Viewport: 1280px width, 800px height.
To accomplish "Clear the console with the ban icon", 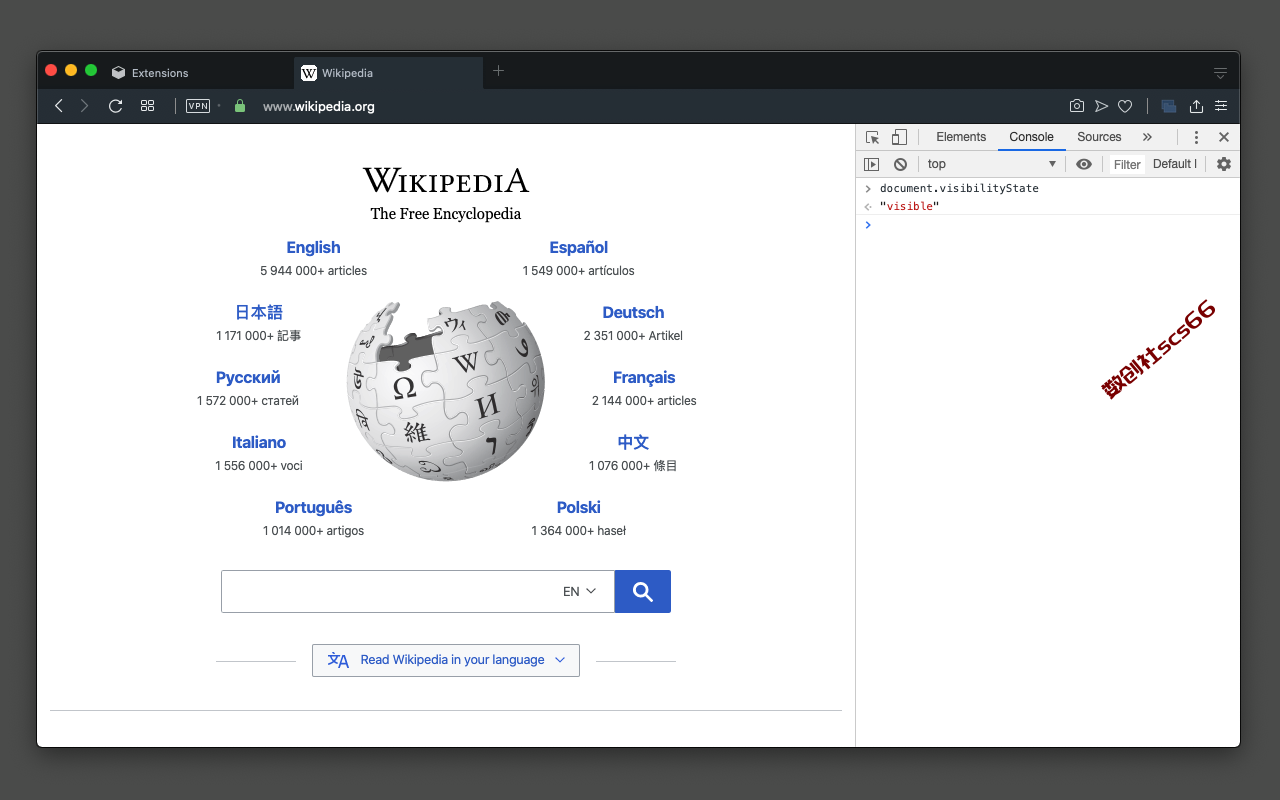I will coord(900,164).
